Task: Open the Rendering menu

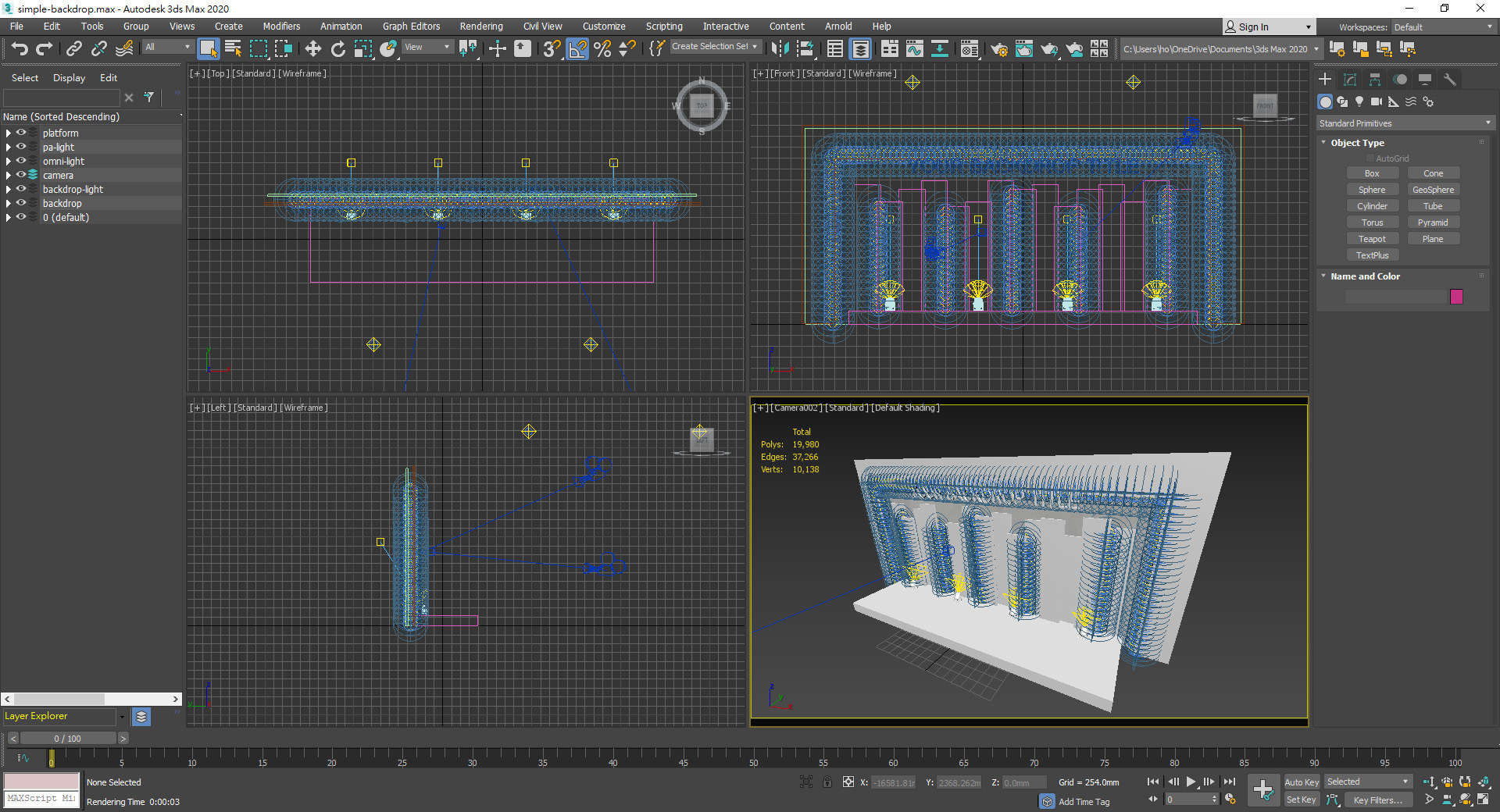Action: pyautogui.click(x=480, y=27)
